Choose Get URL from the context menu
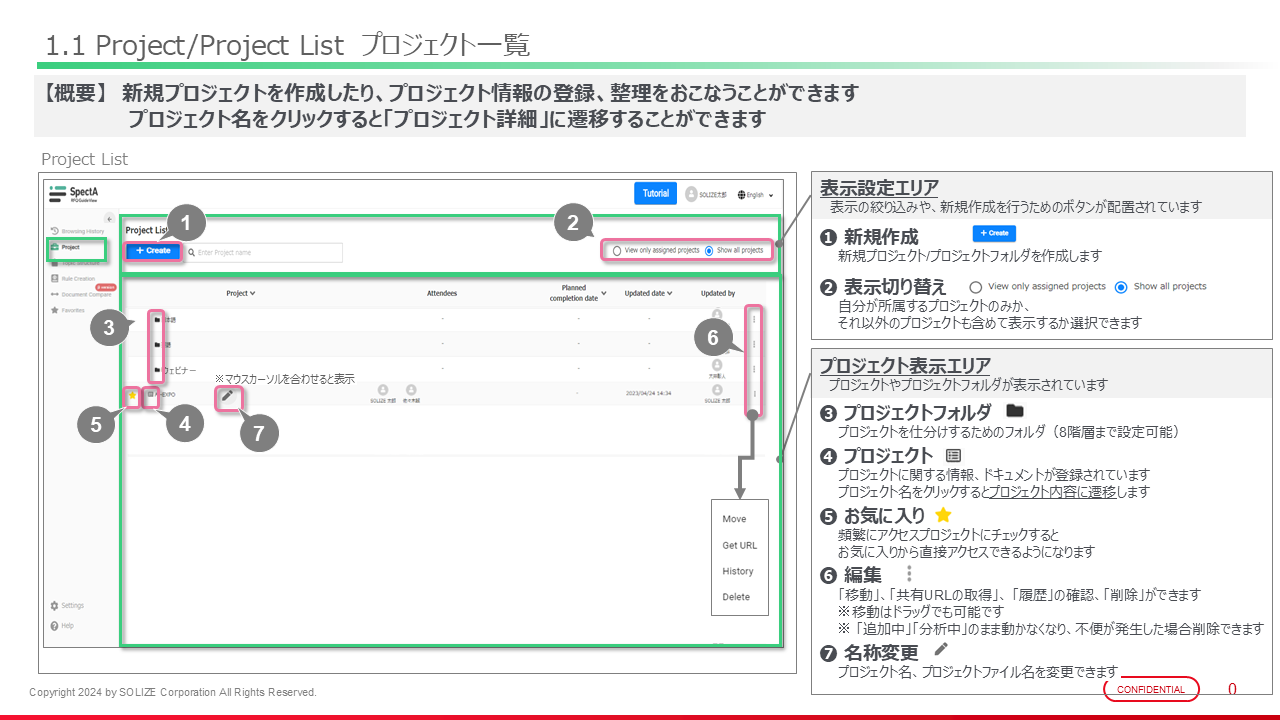The width and height of the screenshot is (1280, 720). [739, 545]
